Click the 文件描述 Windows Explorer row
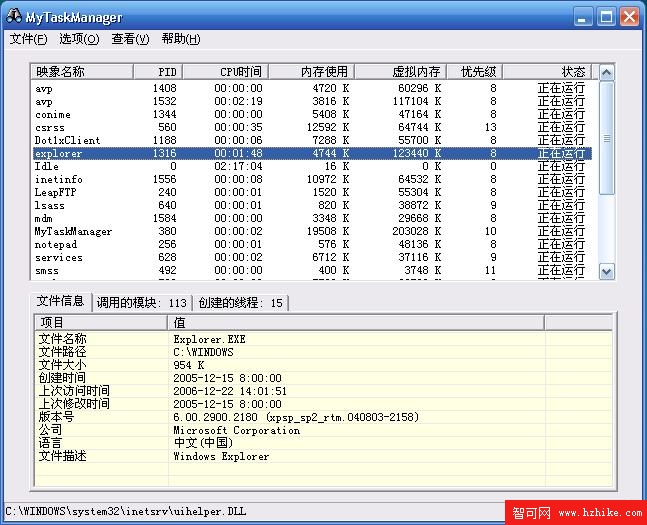The height and width of the screenshot is (525, 647). [x=324, y=456]
